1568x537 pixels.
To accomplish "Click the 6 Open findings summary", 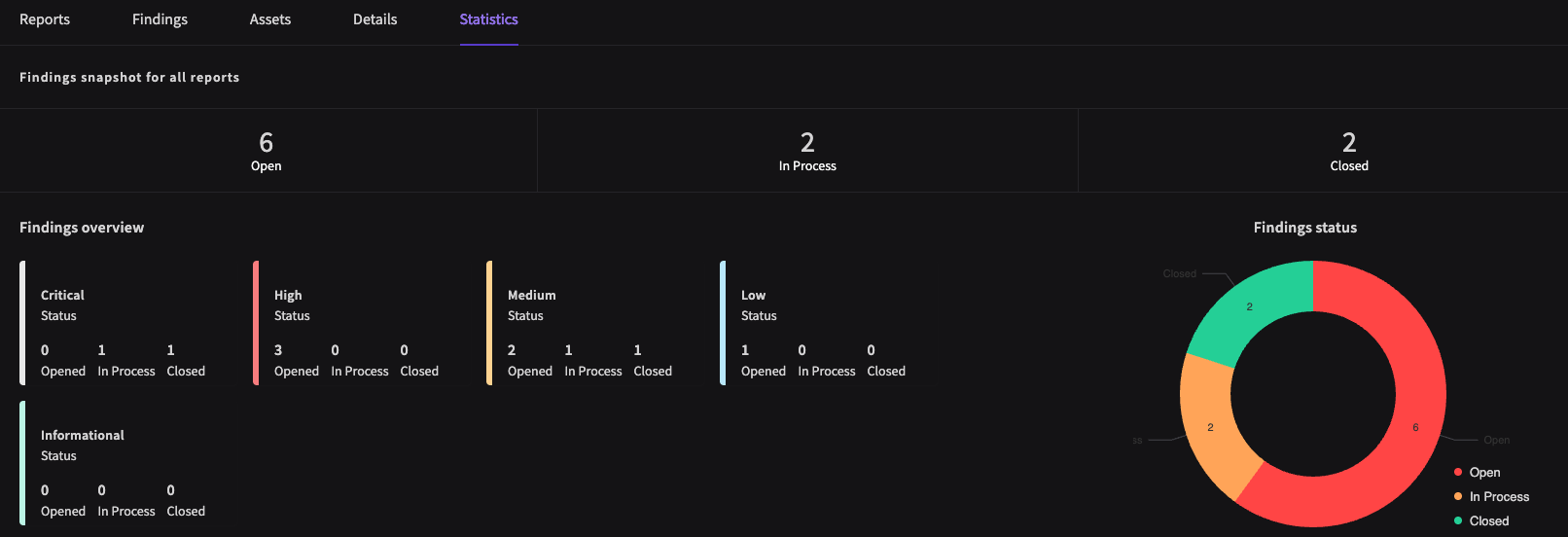I will 267,151.
